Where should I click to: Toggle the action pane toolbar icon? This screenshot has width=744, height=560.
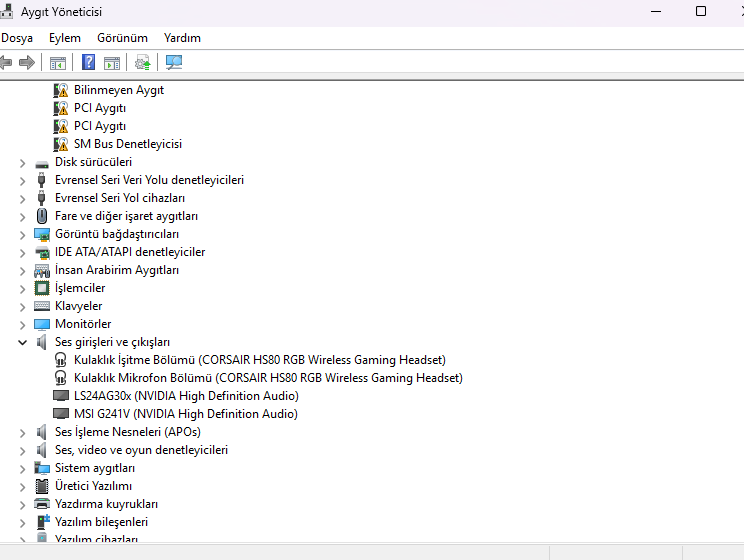[x=112, y=63]
